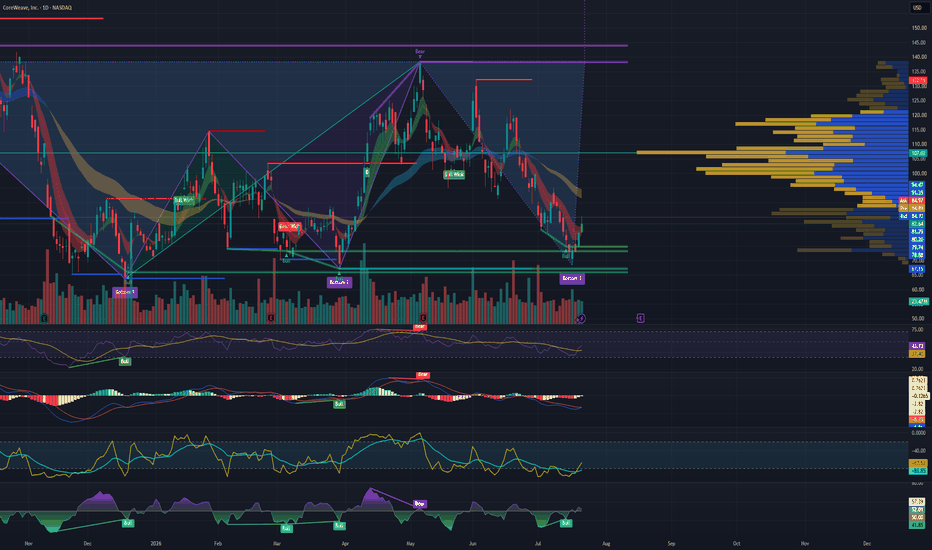The image size is (932, 550).
Task: Click Jul on the time axis
Action: [x=537, y=543]
